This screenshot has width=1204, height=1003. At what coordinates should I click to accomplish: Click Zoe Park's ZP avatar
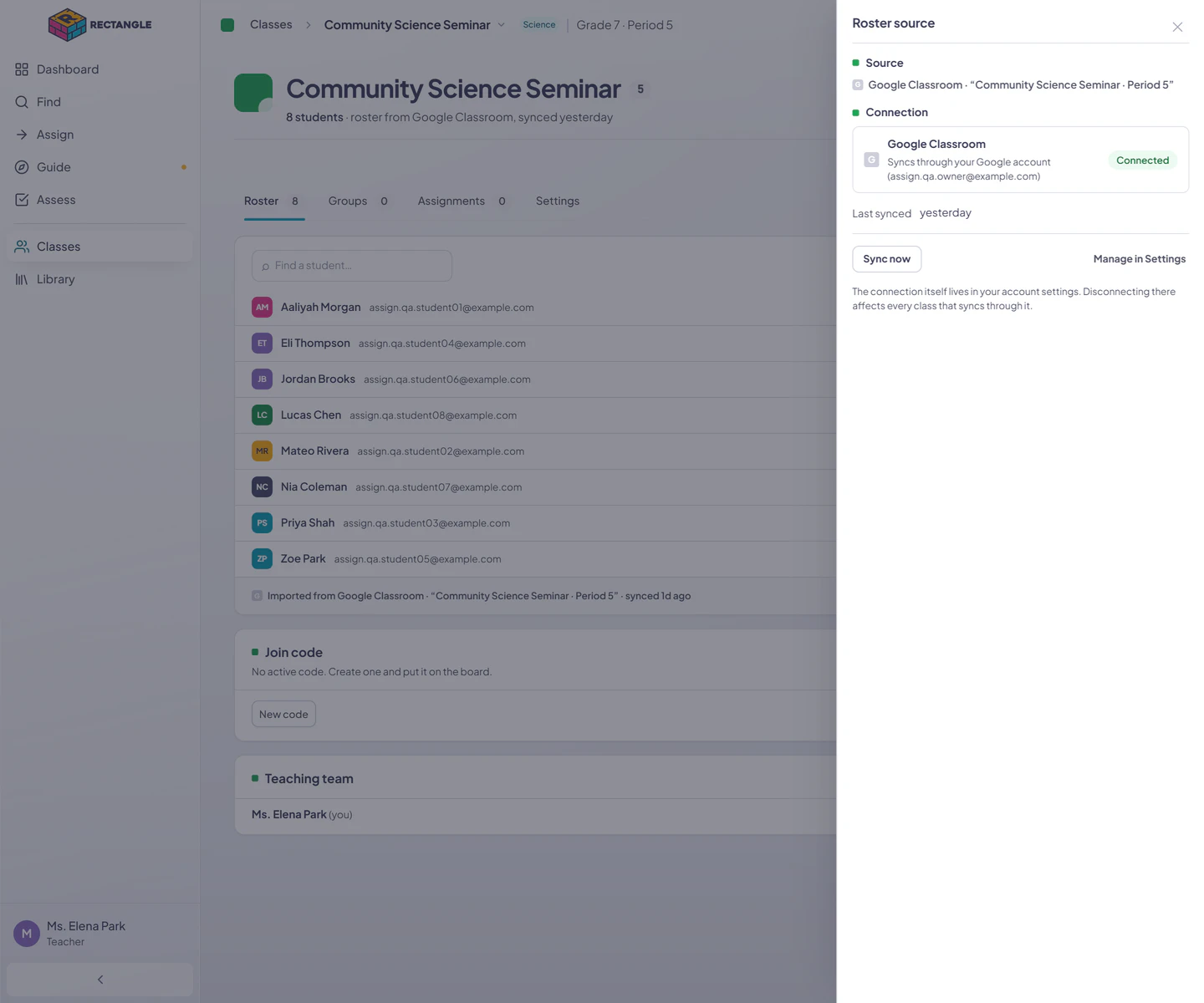[263, 559]
